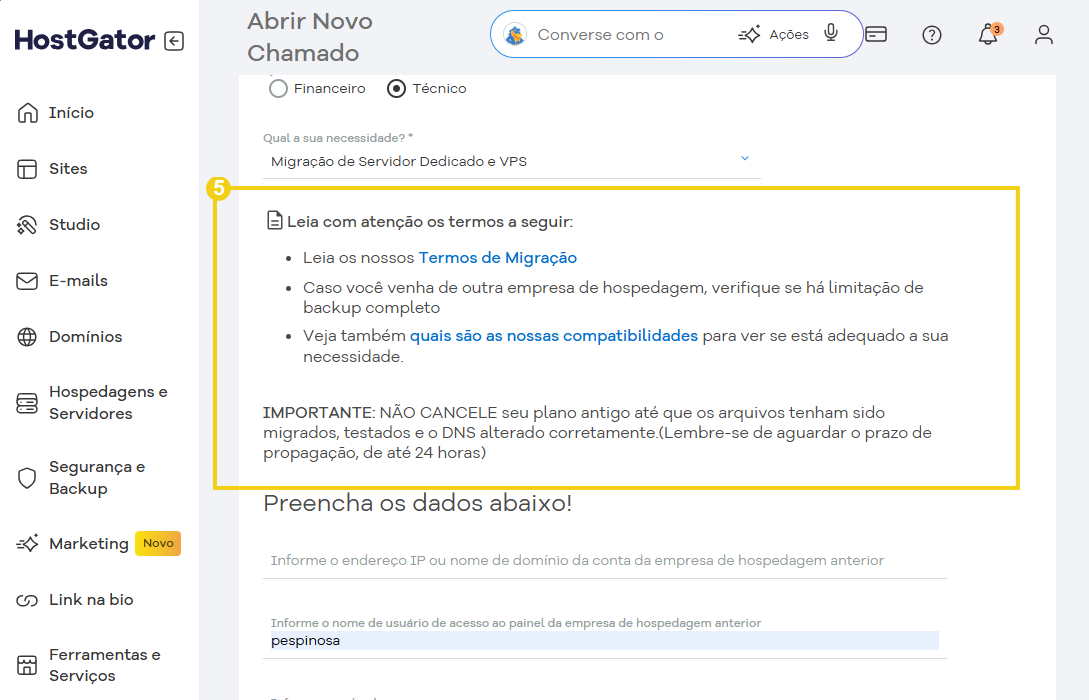Click the Ações sparkle button
The height and width of the screenshot is (700, 1089).
774,35
